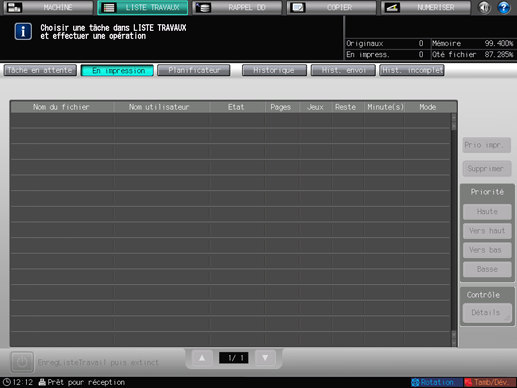View the Historique tab
Image resolution: width=517 pixels, height=388 pixels.
pyautogui.click(x=274, y=70)
